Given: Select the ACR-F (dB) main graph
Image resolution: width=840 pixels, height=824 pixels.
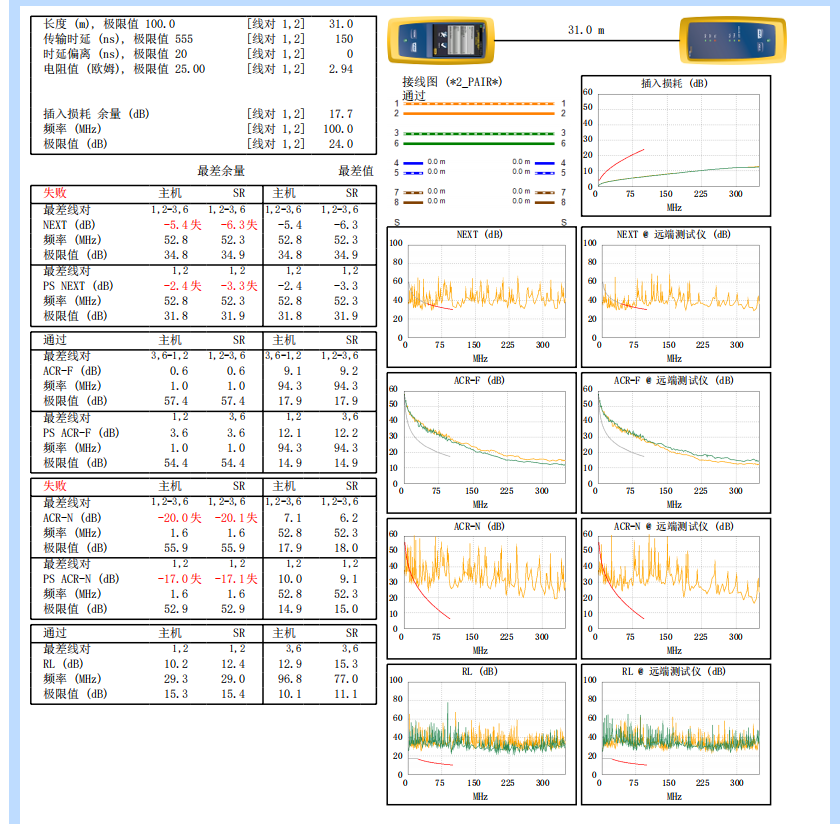Looking at the screenshot, I should click(481, 440).
